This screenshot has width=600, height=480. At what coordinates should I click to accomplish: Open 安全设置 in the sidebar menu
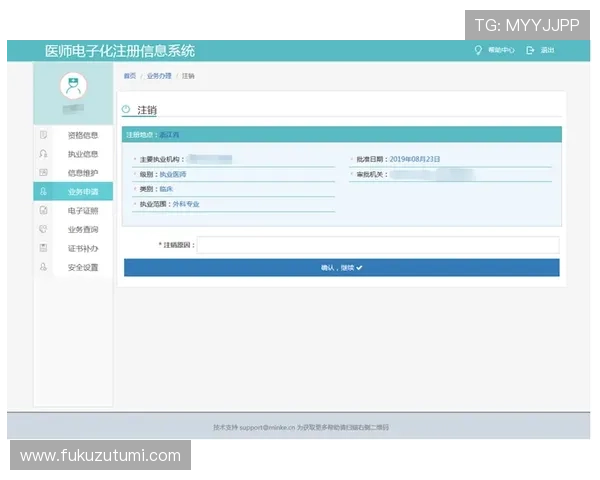[83, 267]
